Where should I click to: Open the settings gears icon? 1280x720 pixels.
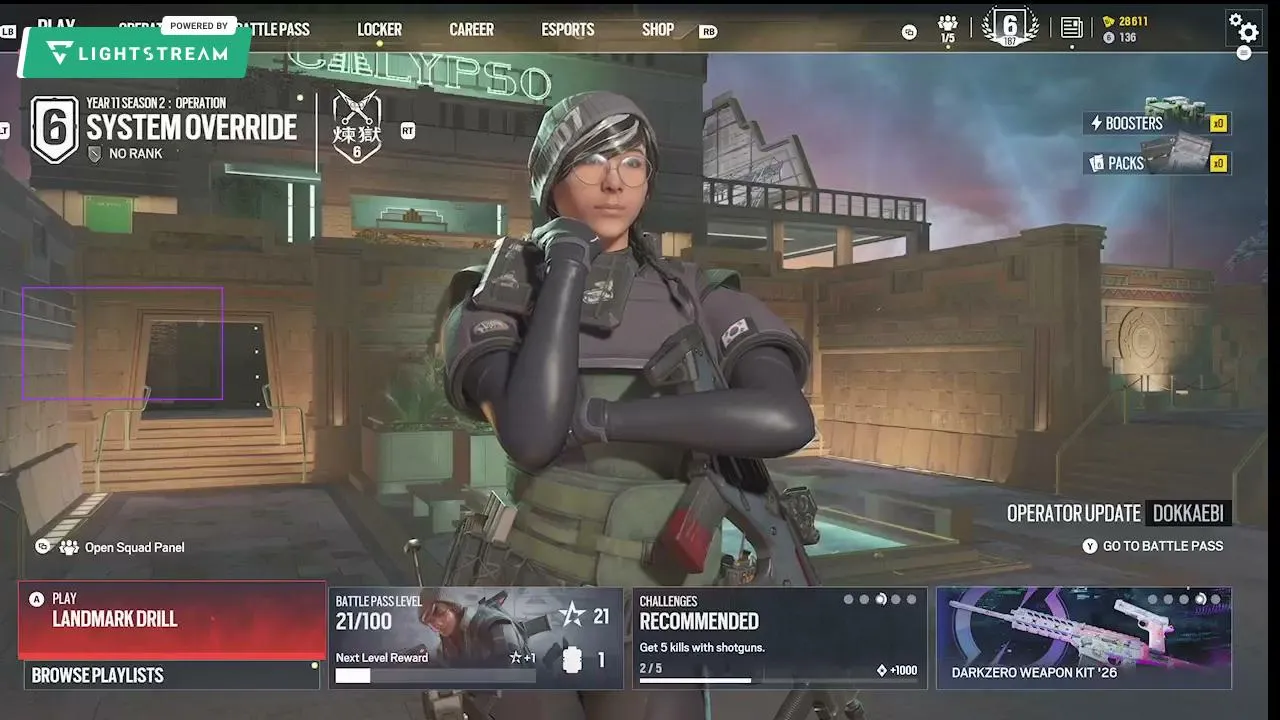pyautogui.click(x=1243, y=27)
